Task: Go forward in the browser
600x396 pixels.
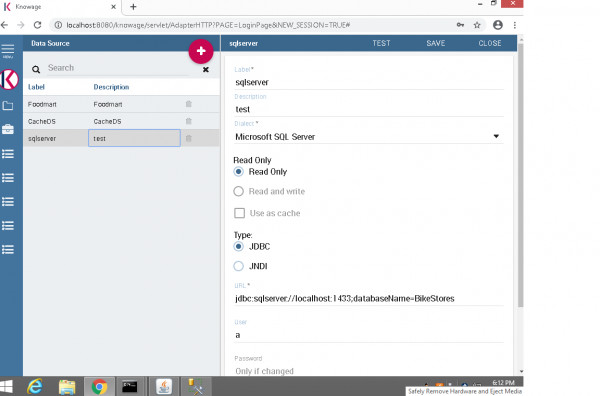Action: click(21, 25)
